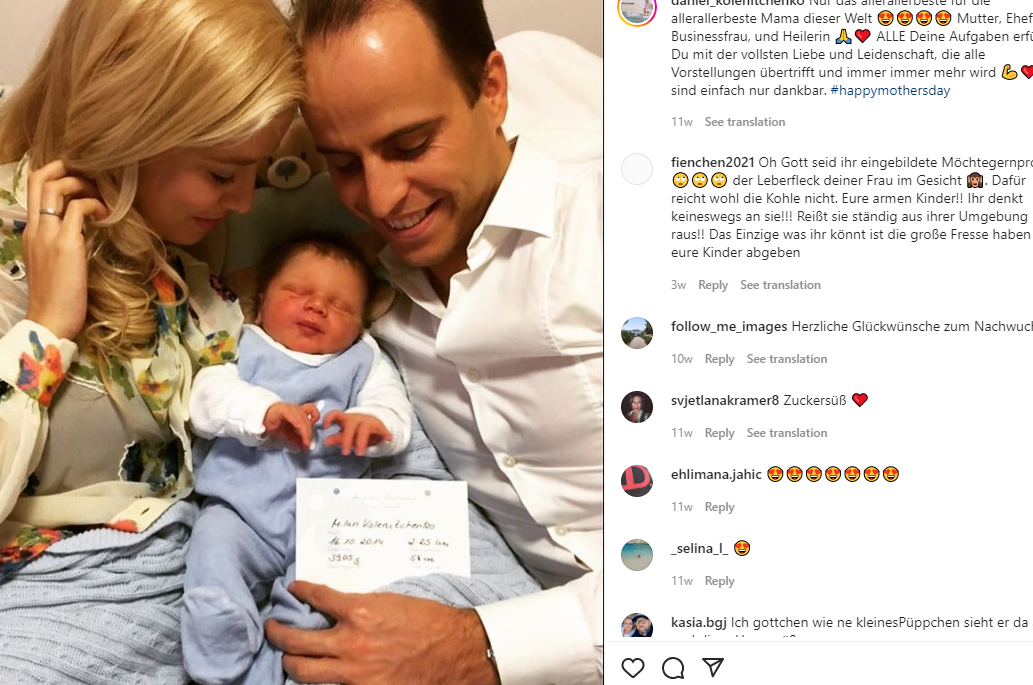Reply to fienchen2021's comment
Image resolution: width=1033 pixels, height=685 pixels.
713,285
